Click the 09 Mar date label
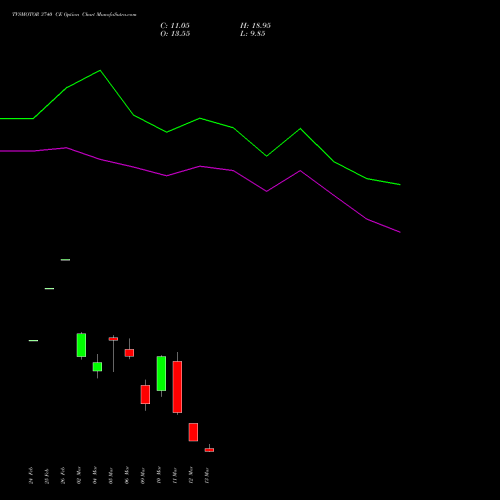Image resolution: width=500 pixels, height=500 pixels. click(143, 476)
